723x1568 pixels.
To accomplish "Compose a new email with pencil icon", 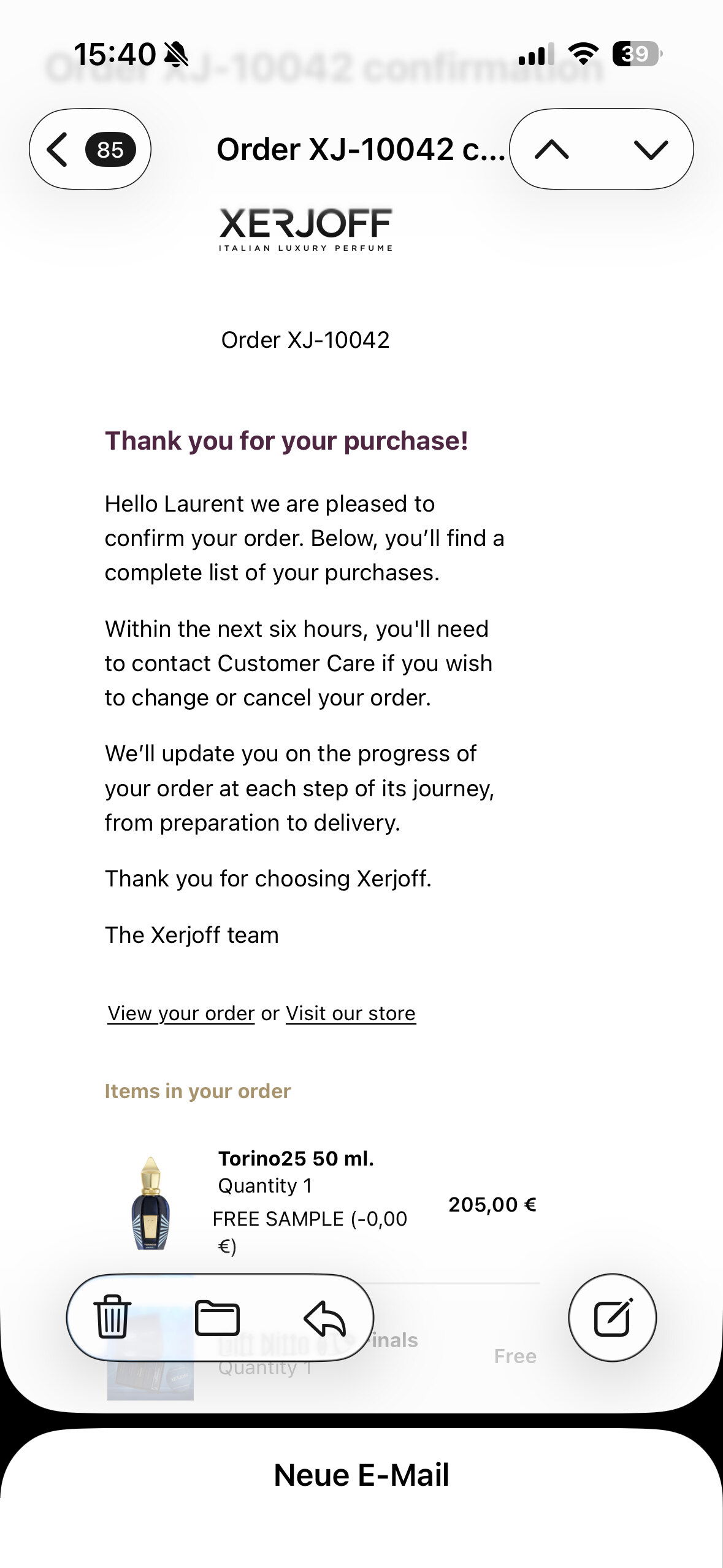I will (612, 1316).
